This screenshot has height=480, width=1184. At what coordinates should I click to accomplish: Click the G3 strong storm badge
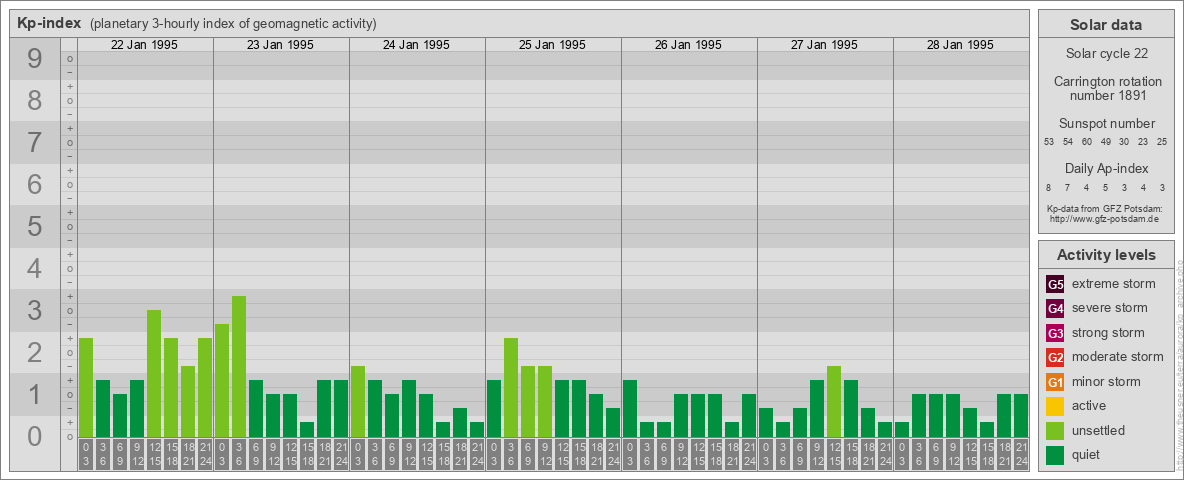tap(1056, 333)
